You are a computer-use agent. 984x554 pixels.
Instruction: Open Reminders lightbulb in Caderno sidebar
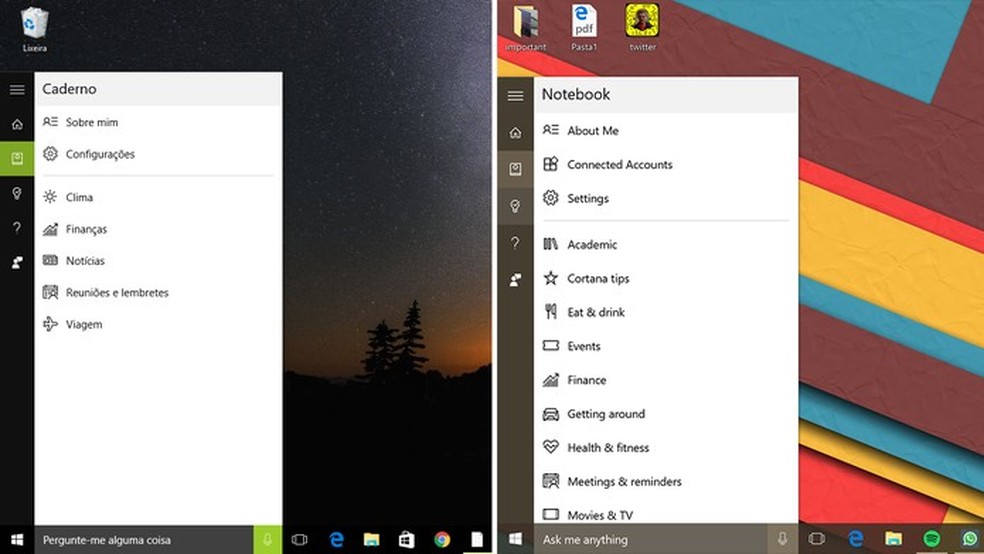17,193
